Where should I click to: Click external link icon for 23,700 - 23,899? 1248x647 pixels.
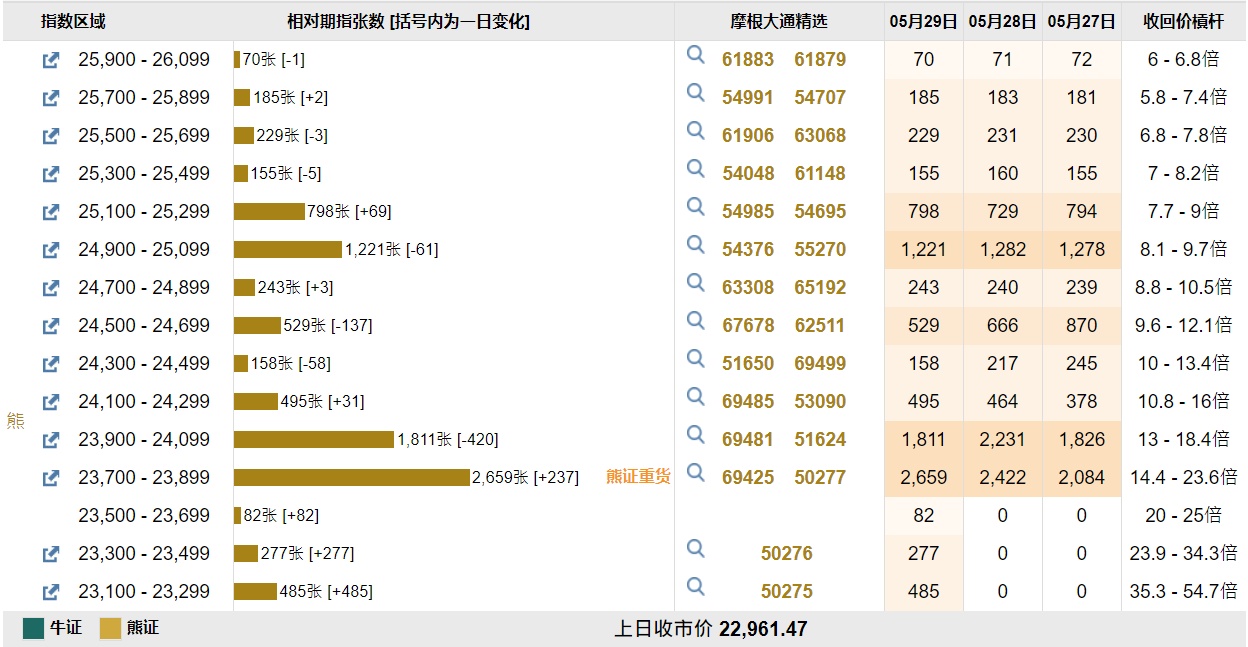(51, 478)
